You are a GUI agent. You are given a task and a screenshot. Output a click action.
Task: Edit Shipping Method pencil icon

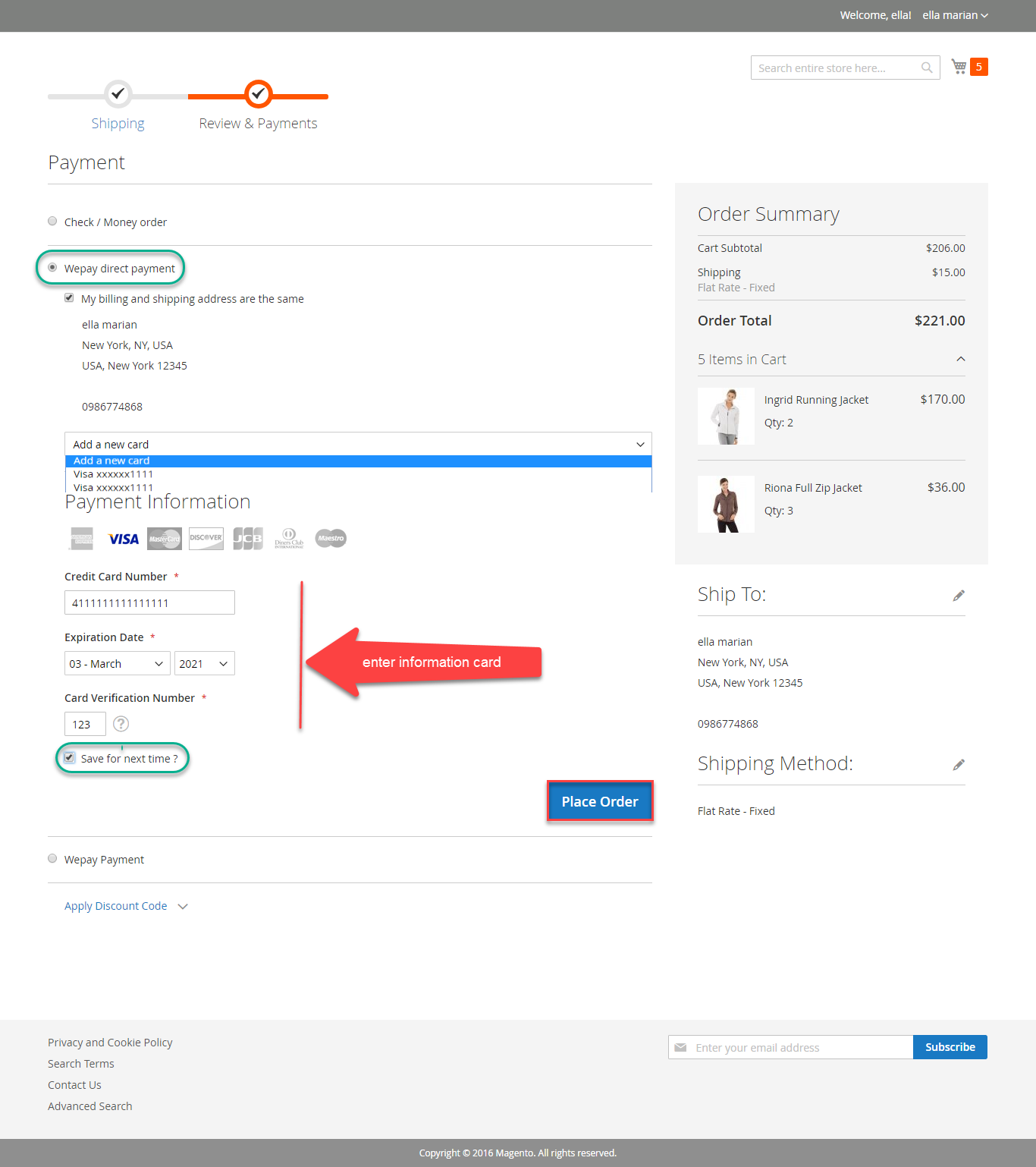pyautogui.click(x=959, y=765)
